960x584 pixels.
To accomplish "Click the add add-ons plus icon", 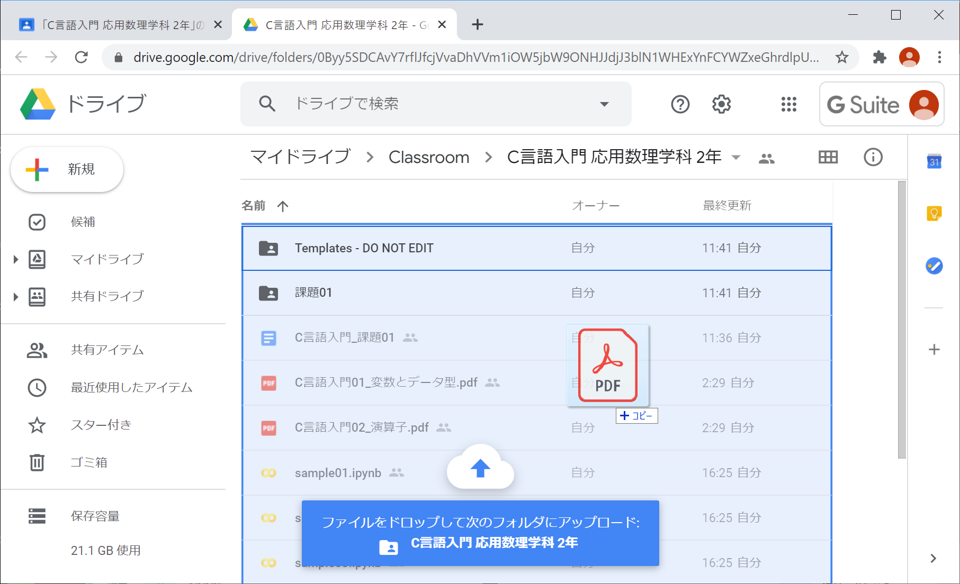I will (x=933, y=349).
